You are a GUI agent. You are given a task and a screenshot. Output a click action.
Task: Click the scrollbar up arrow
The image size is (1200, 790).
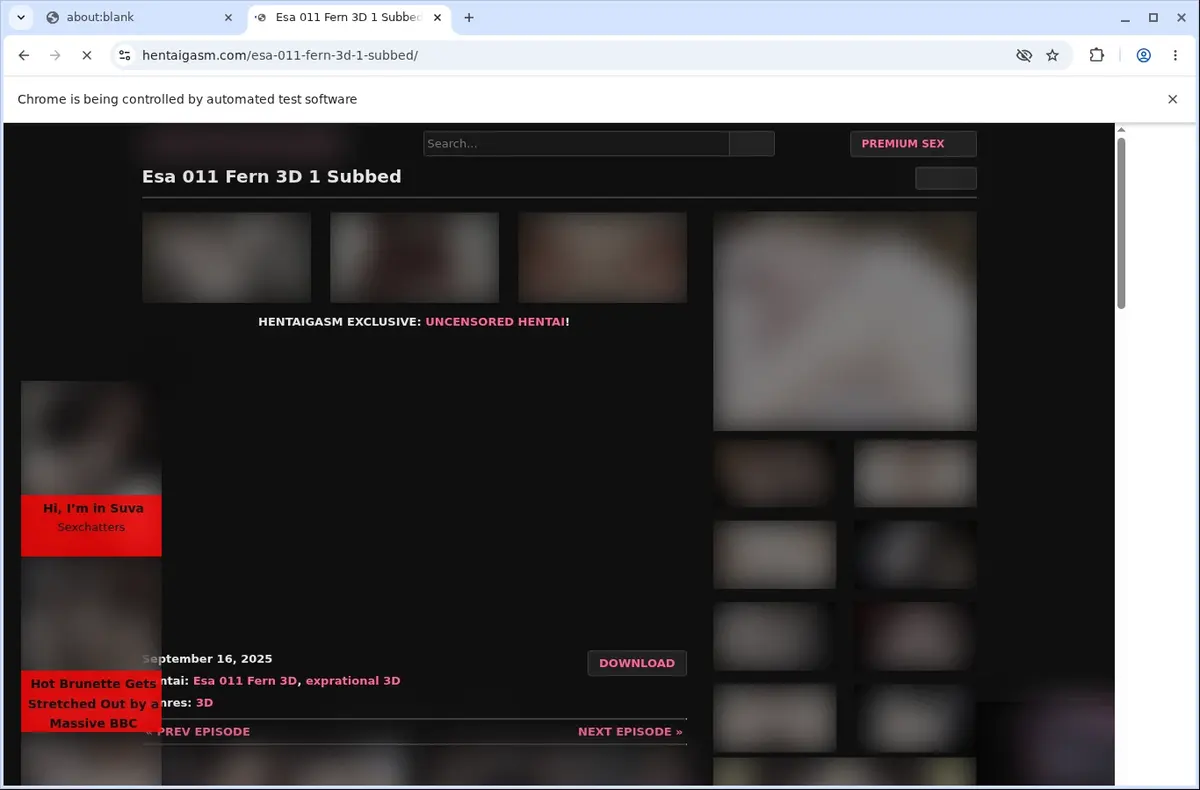1121,130
